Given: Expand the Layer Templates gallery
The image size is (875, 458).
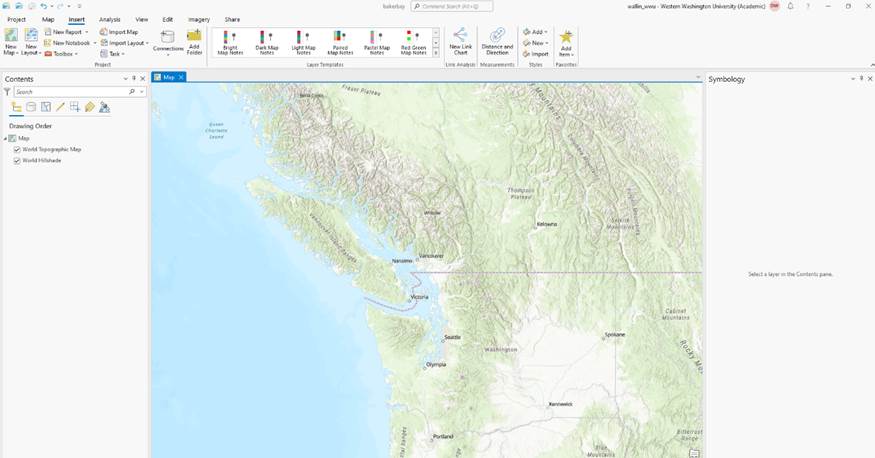Looking at the screenshot, I should point(436,53).
